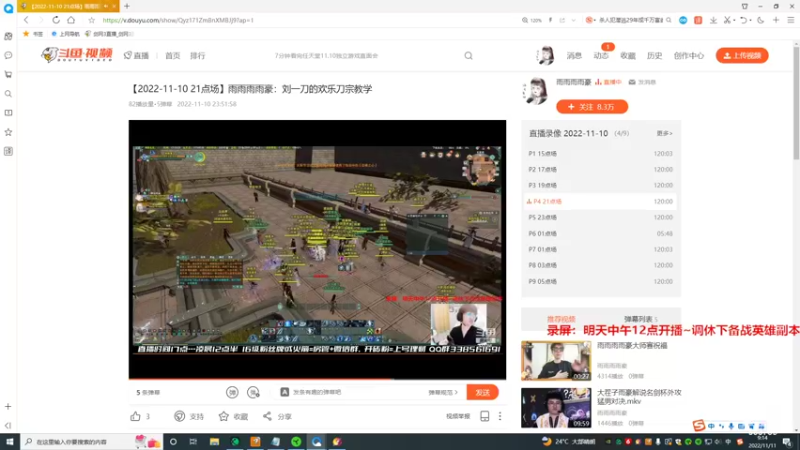Open the 排行 ranking tab

click(197, 56)
